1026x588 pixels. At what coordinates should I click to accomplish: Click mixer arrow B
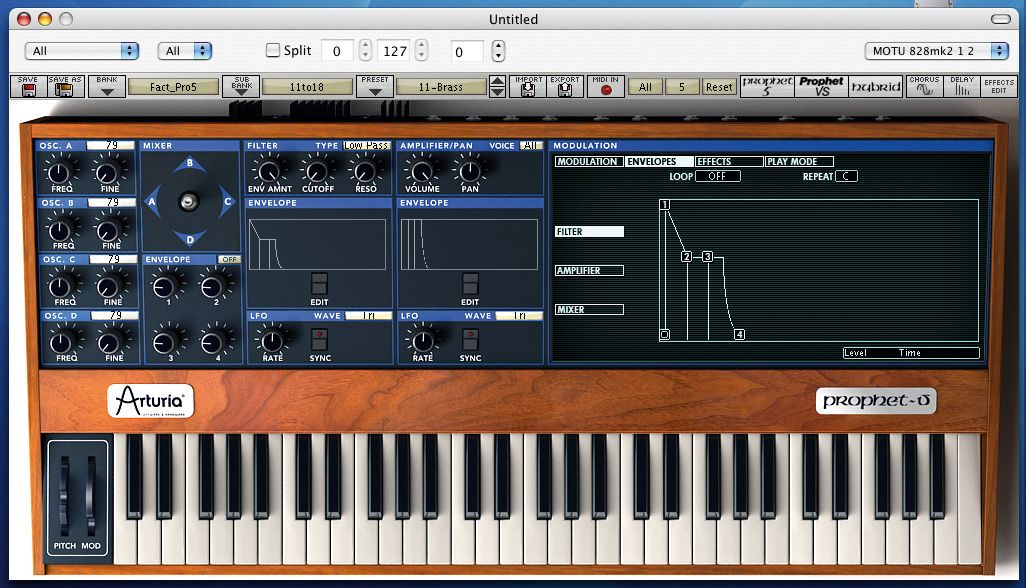click(x=190, y=164)
